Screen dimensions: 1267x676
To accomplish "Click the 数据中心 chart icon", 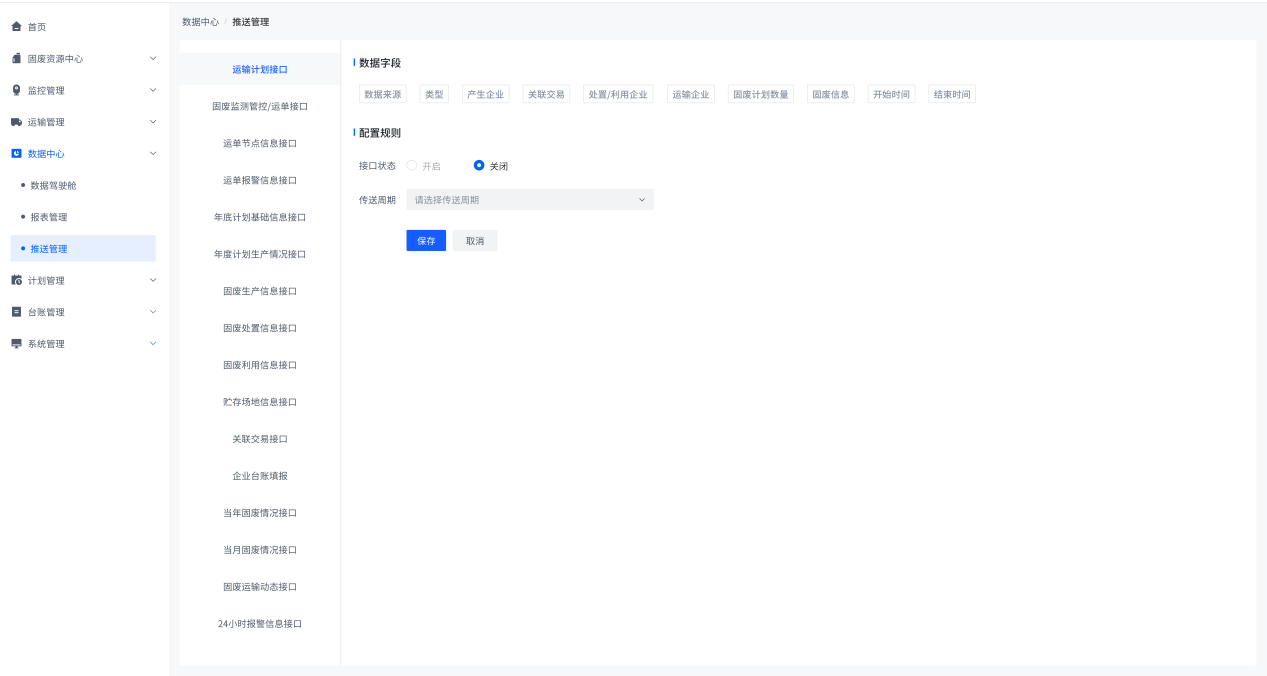I will click(16, 154).
